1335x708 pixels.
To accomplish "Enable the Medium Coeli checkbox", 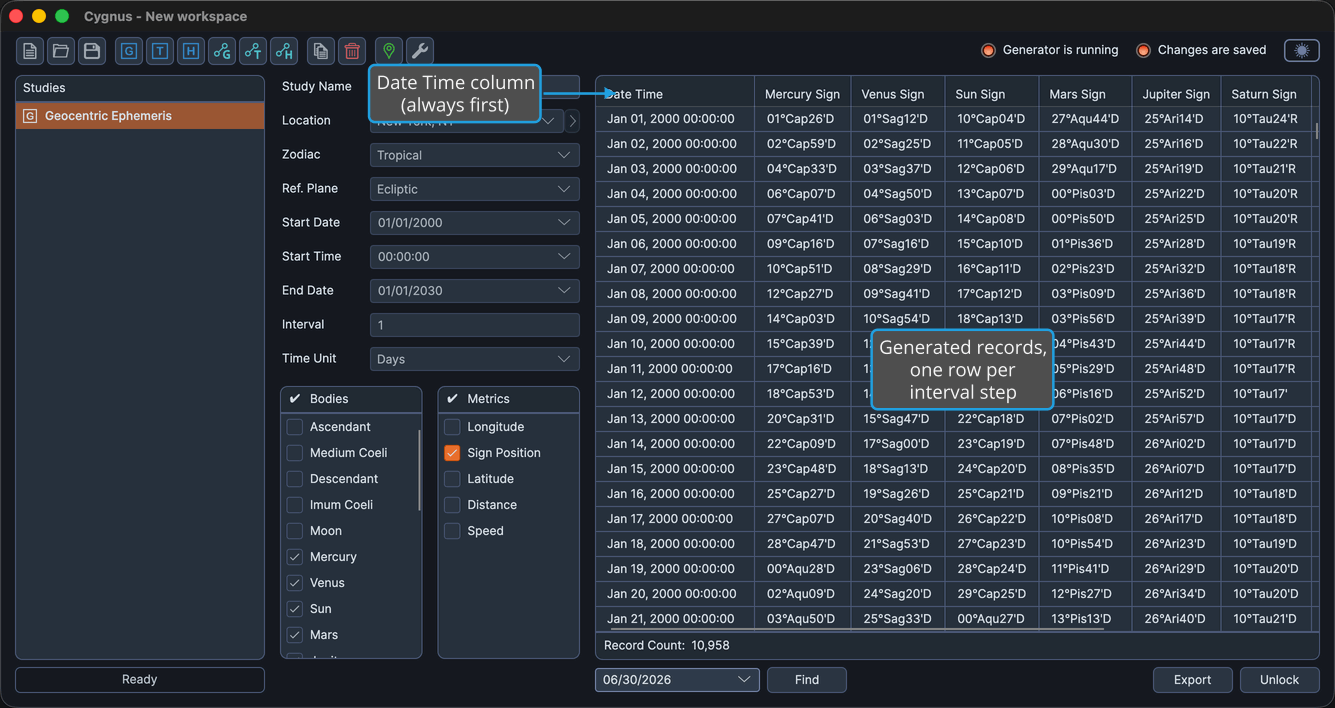I will 295,453.
